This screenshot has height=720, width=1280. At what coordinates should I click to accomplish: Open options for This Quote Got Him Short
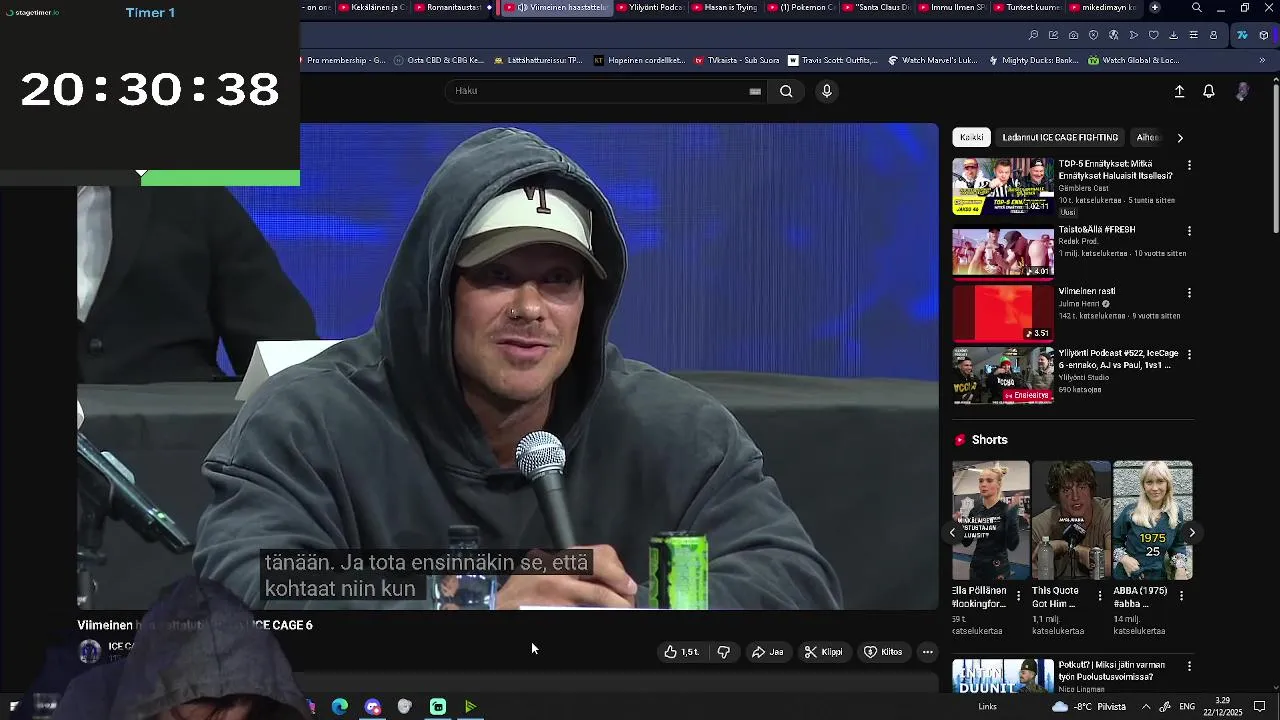tap(1100, 596)
